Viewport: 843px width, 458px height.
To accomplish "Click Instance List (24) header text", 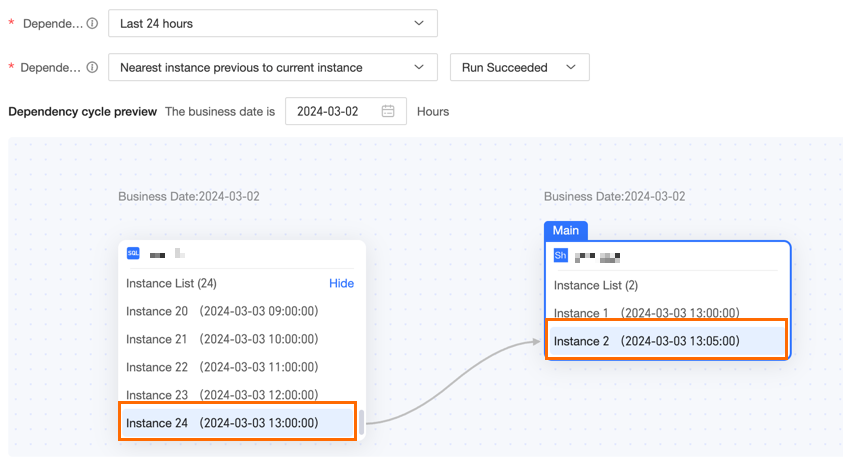I will click(x=171, y=283).
